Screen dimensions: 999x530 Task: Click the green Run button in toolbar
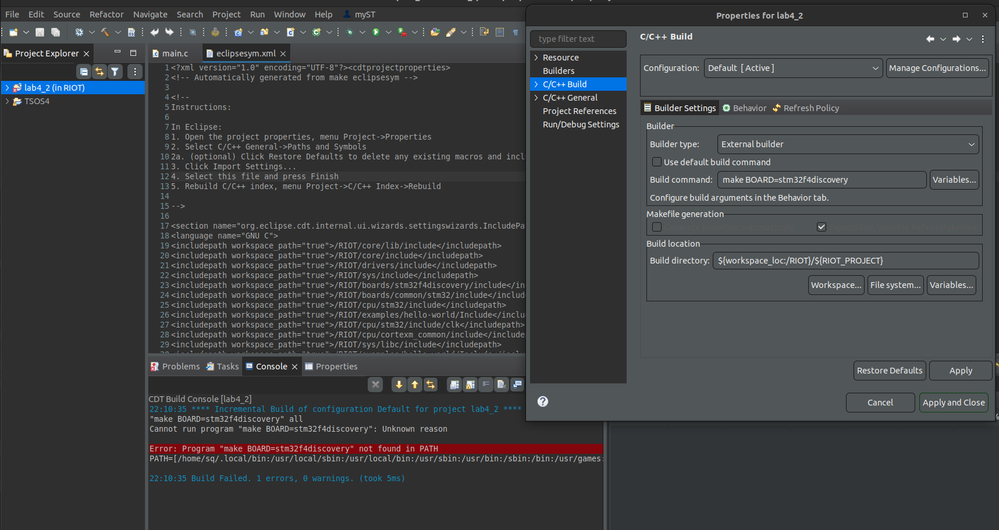coord(376,32)
